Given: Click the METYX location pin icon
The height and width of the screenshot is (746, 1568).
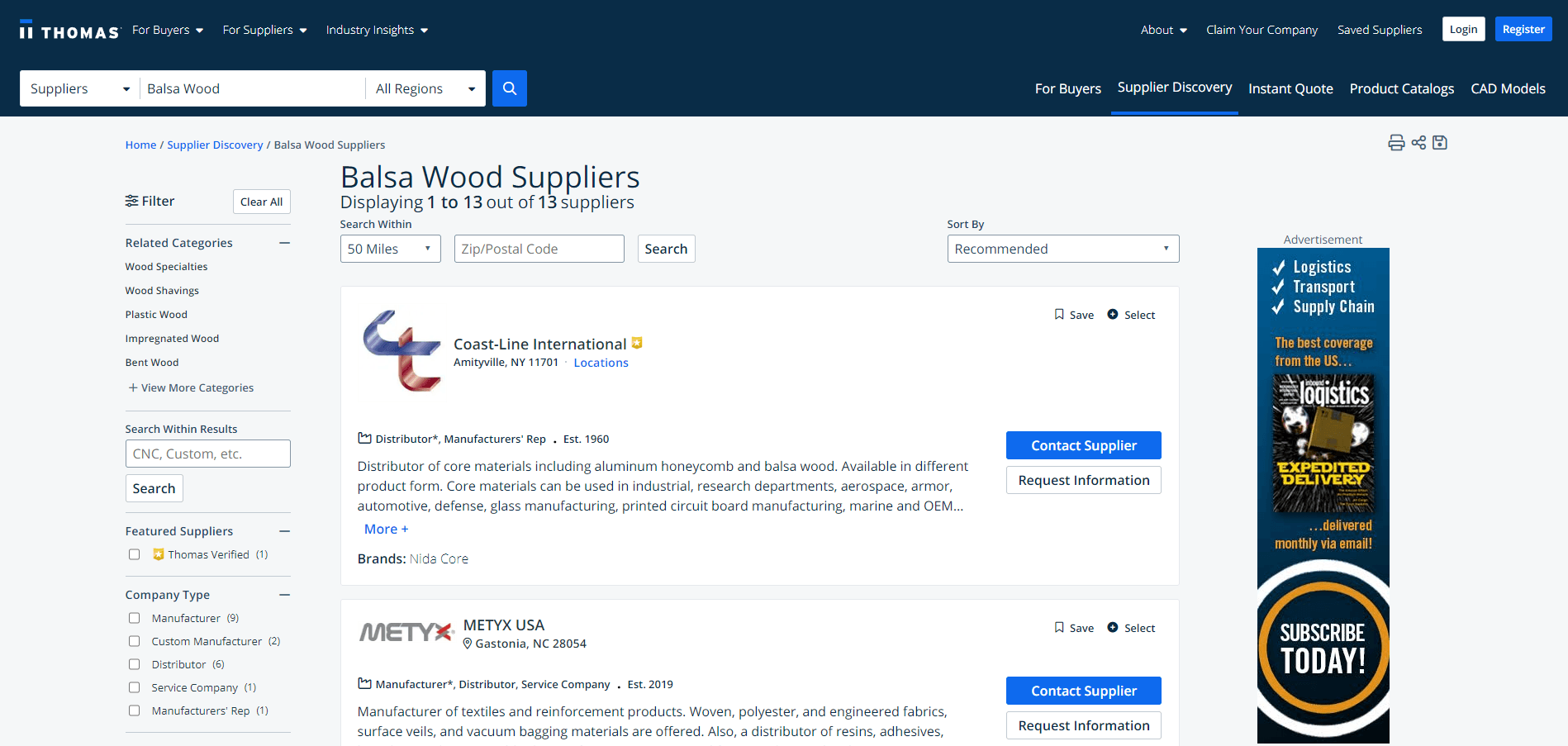Looking at the screenshot, I should 468,644.
